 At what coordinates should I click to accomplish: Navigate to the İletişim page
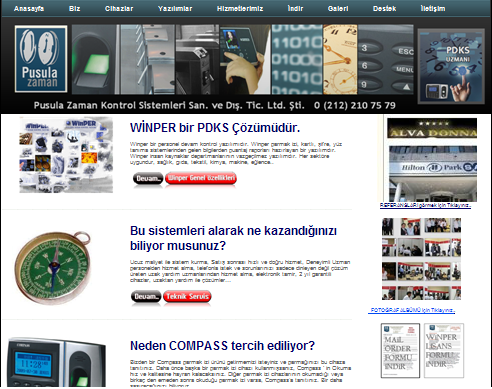click(433, 9)
